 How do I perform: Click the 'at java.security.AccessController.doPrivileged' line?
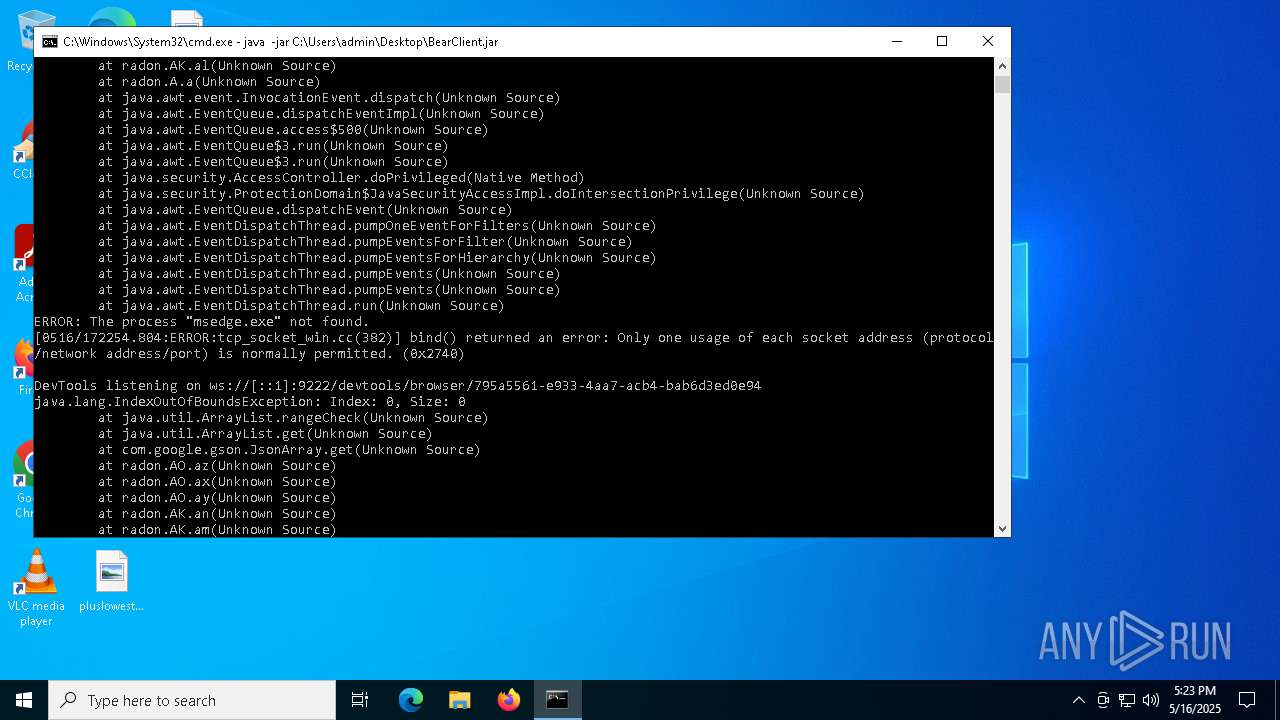341,177
